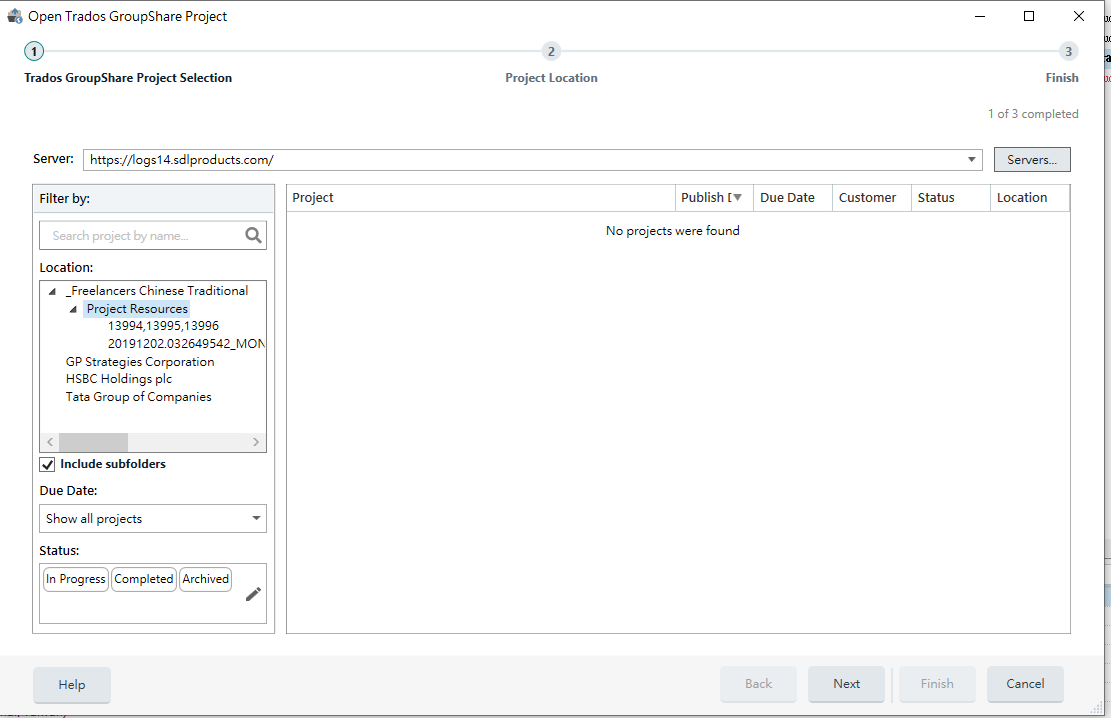Maximize the dialog window
Screen dimensions: 1111x718
point(1029,16)
